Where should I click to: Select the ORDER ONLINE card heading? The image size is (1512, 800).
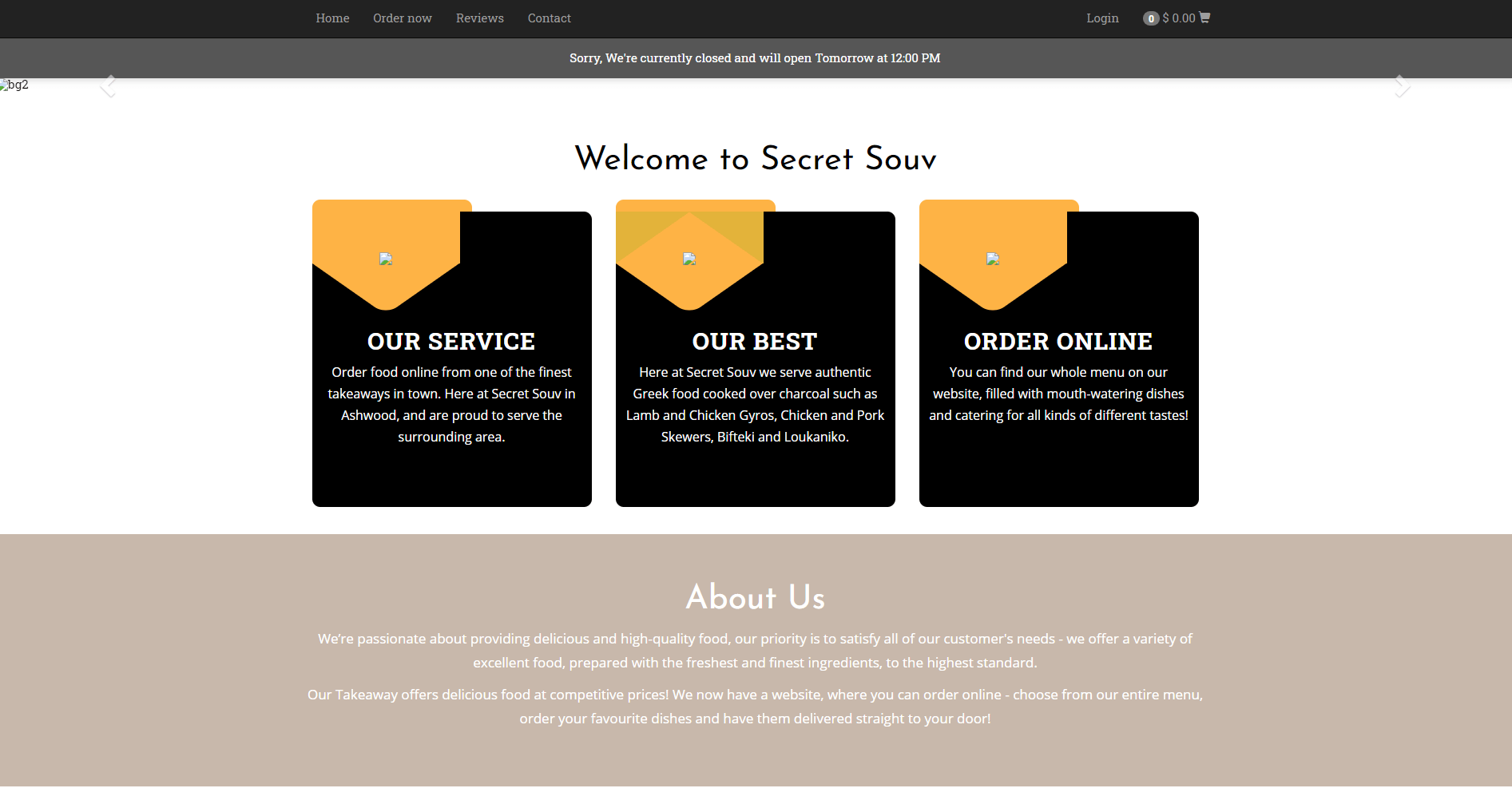point(1058,342)
